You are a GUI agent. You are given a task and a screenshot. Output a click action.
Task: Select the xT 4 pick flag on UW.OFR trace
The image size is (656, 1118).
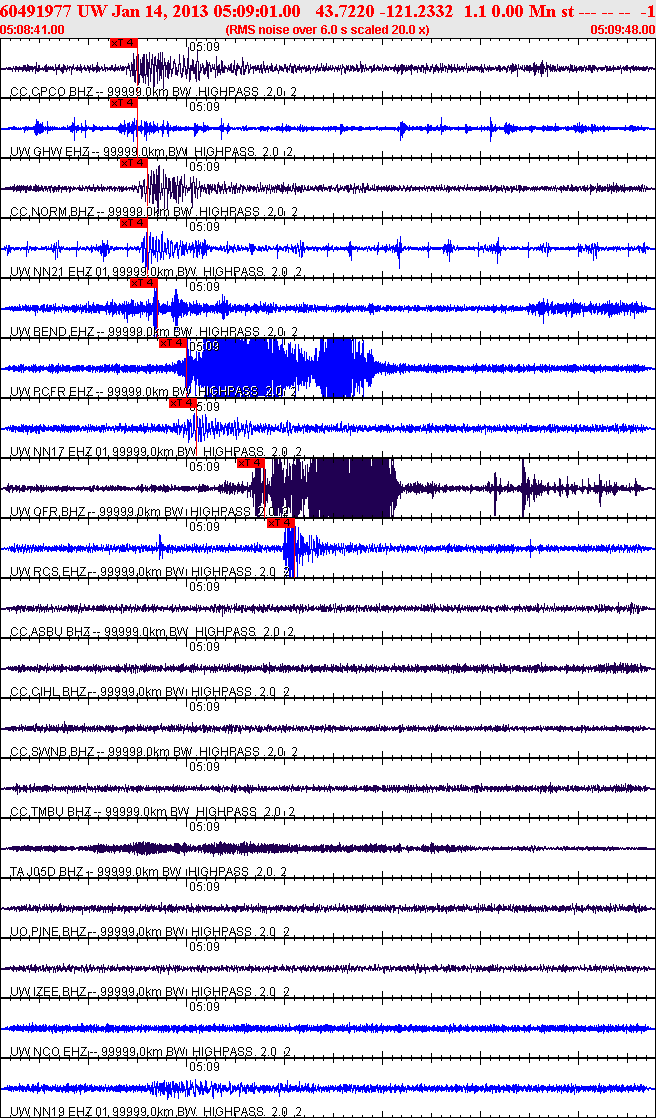tap(250, 463)
